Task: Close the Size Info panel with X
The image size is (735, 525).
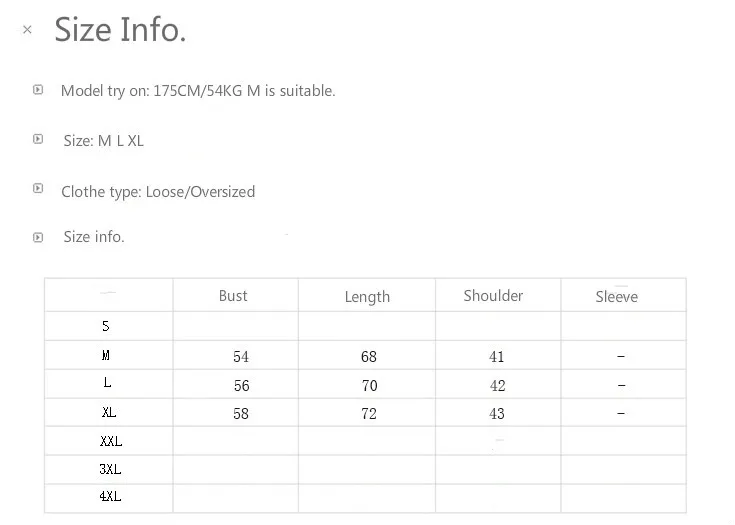Action: click(x=27, y=30)
